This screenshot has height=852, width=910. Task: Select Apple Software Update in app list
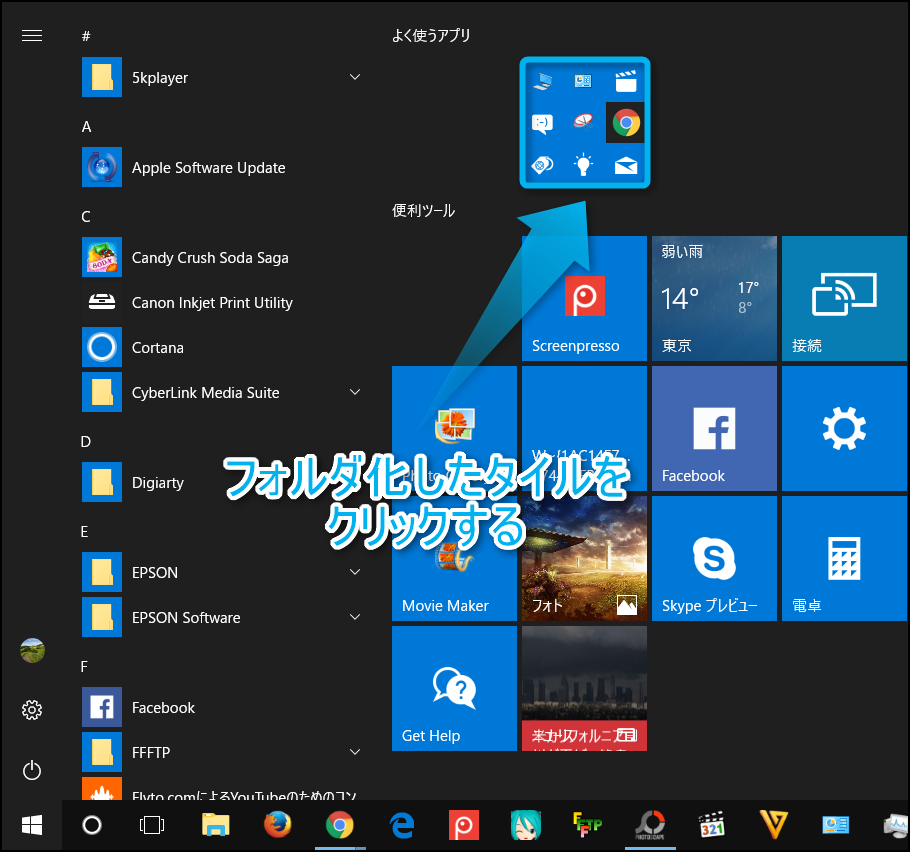pos(208,168)
